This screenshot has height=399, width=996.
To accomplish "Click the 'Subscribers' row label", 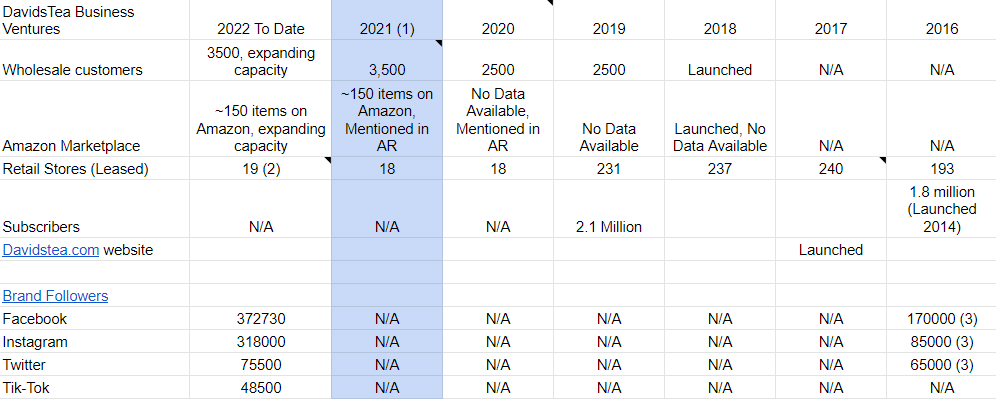I will (95, 209).
